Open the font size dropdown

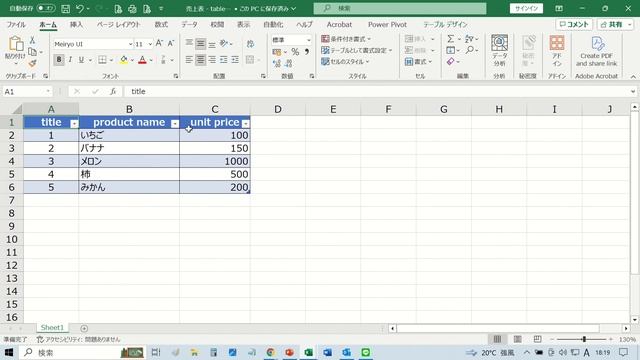click(150, 44)
